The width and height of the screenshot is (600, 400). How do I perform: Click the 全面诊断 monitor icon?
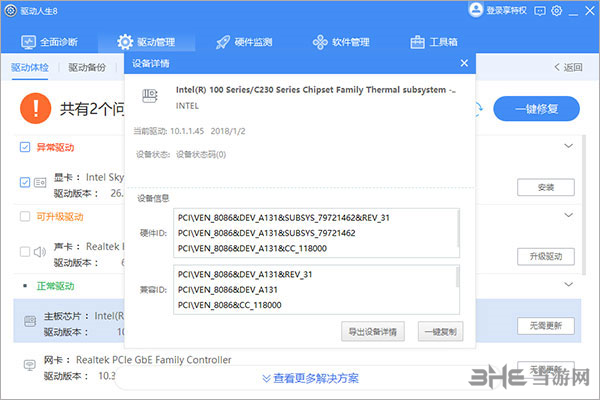click(x=28, y=42)
